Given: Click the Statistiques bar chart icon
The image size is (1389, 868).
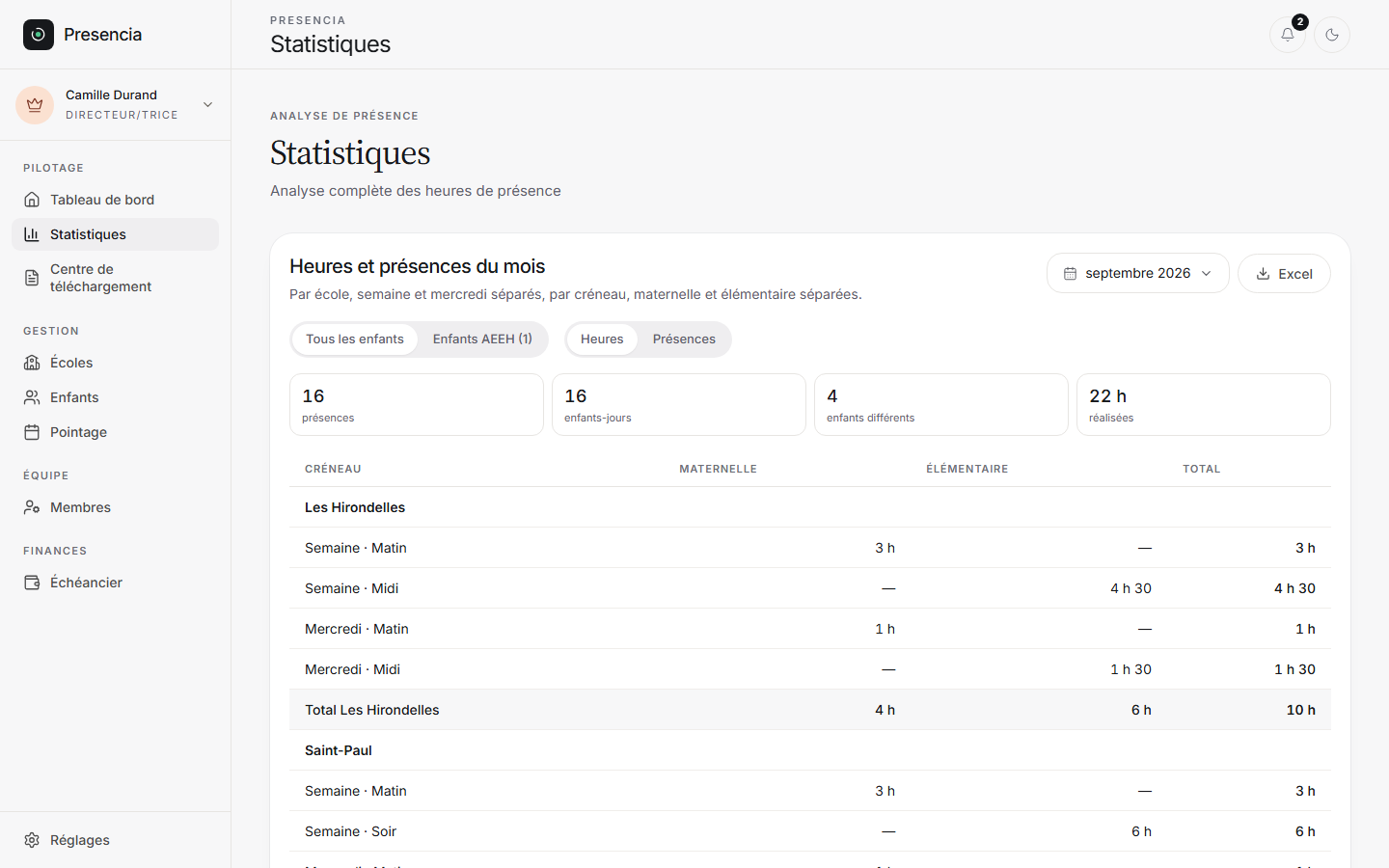Looking at the screenshot, I should 32,234.
